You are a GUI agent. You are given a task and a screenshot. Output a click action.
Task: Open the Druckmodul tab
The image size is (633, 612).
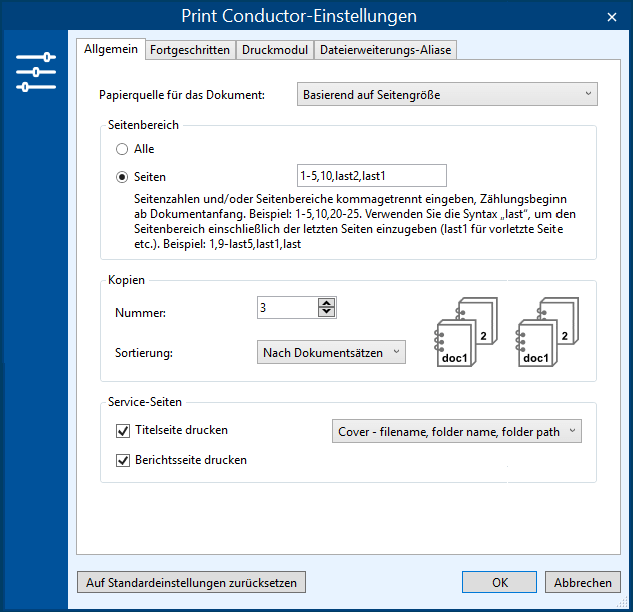tap(275, 50)
